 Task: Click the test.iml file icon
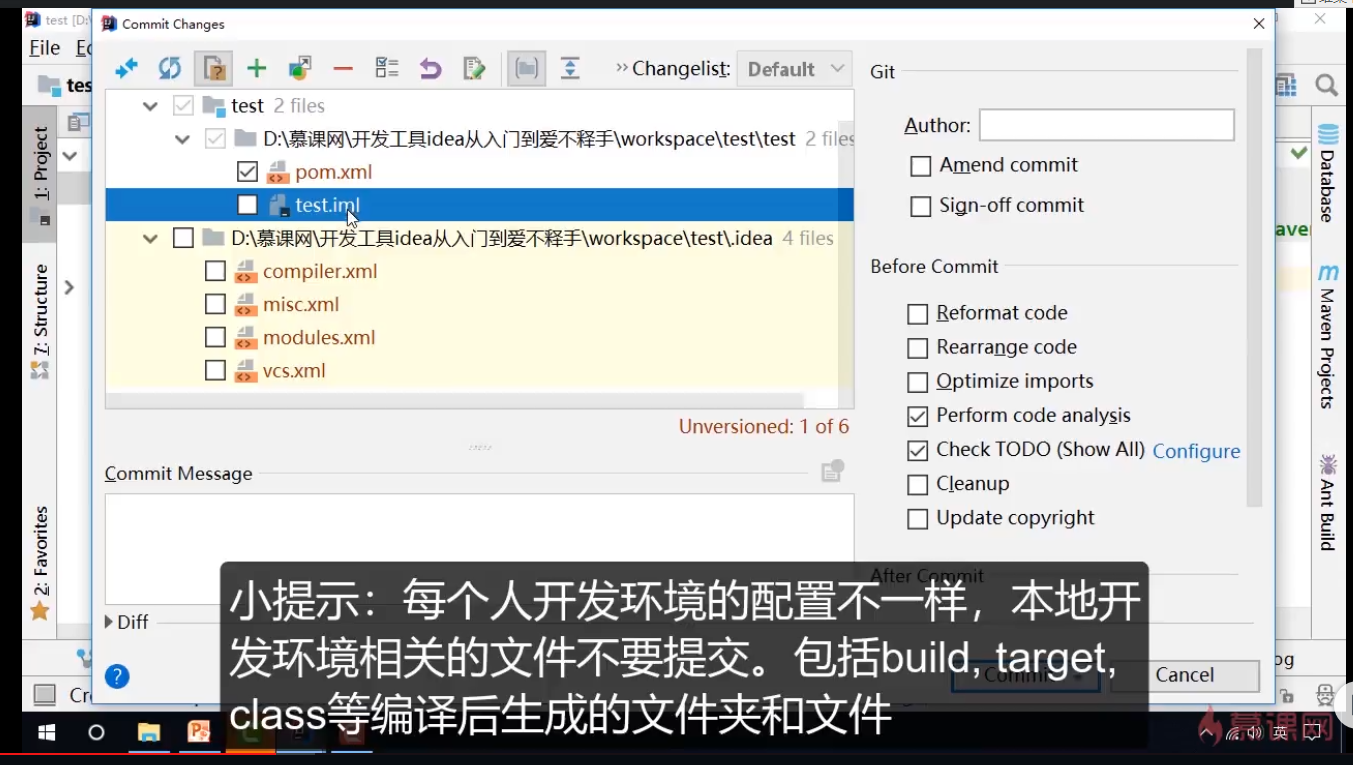279,205
